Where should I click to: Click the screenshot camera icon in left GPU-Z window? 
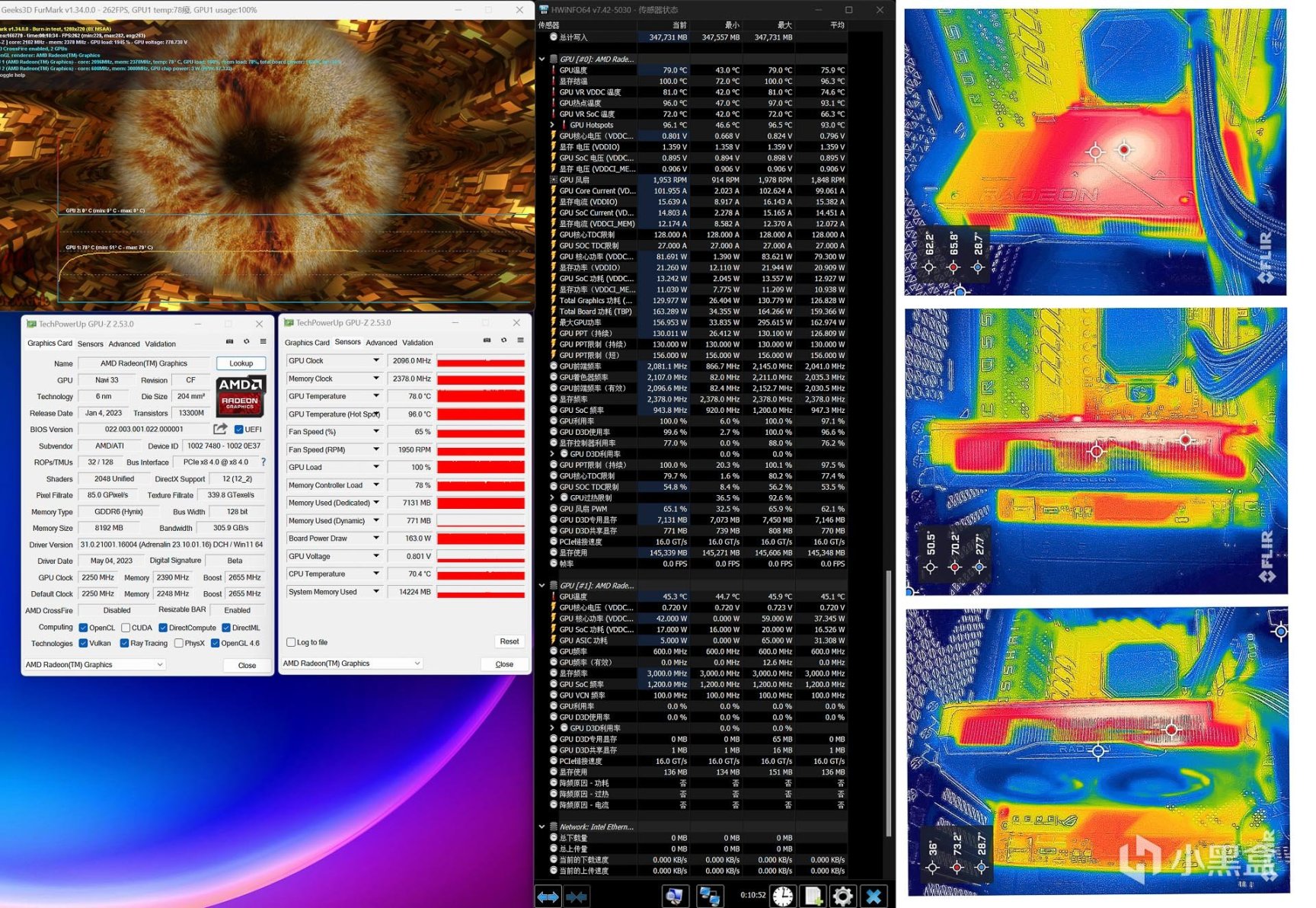click(229, 341)
